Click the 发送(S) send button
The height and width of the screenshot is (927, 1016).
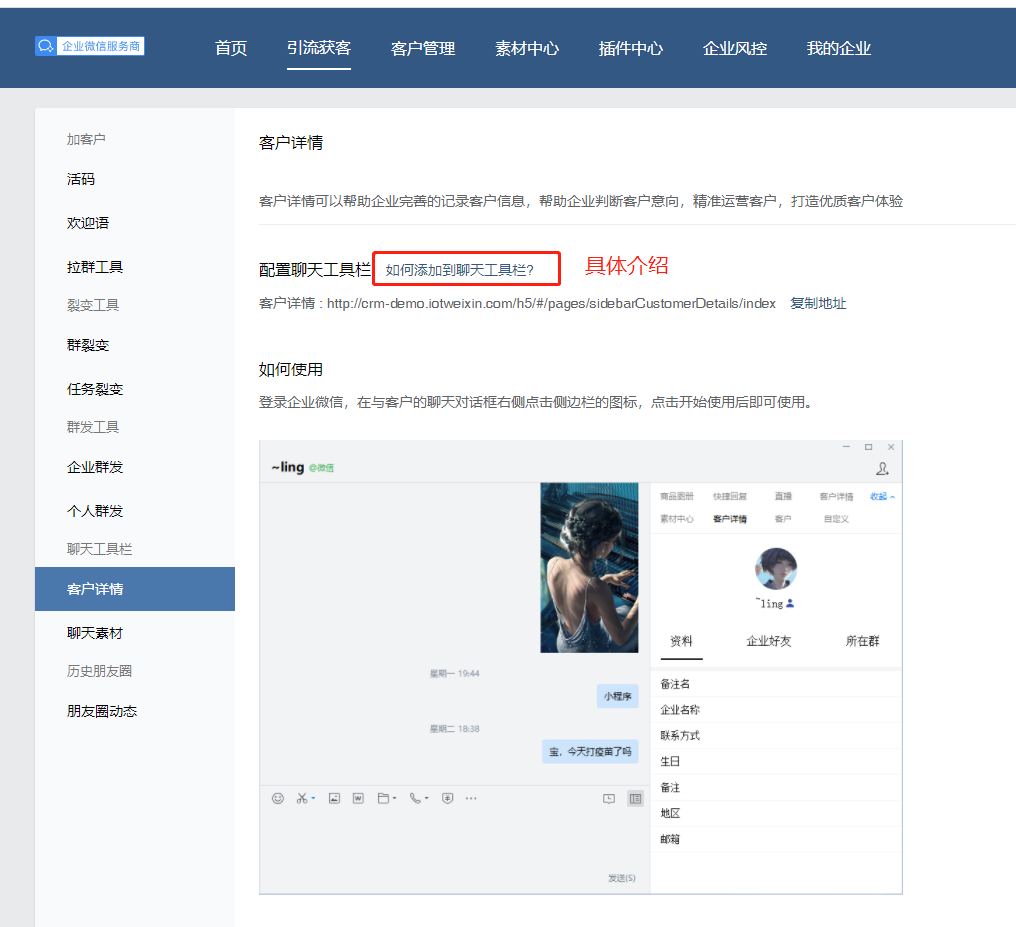pos(621,878)
